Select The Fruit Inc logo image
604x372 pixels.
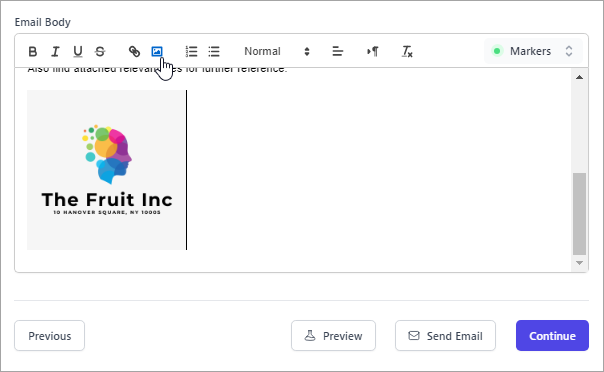click(x=107, y=170)
